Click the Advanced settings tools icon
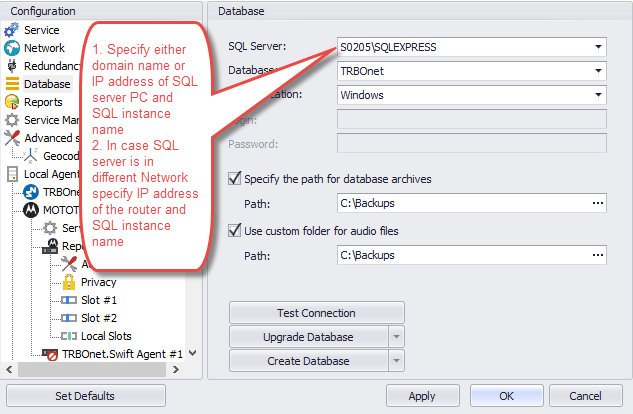The height and width of the screenshot is (414, 633). pos(12,138)
